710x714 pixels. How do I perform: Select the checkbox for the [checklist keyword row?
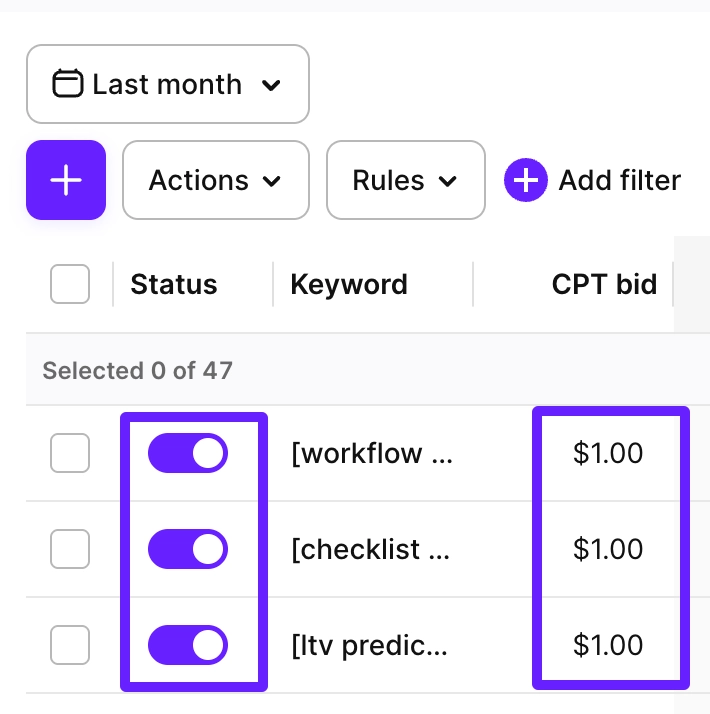click(x=70, y=549)
